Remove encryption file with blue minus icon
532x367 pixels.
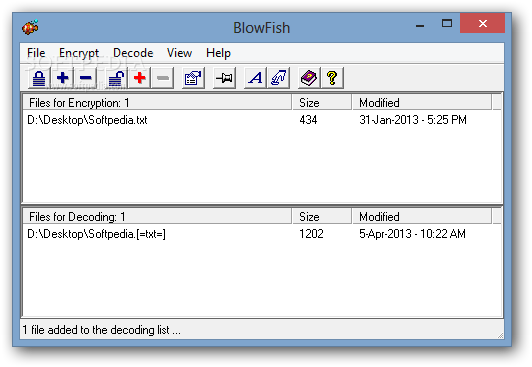point(86,78)
